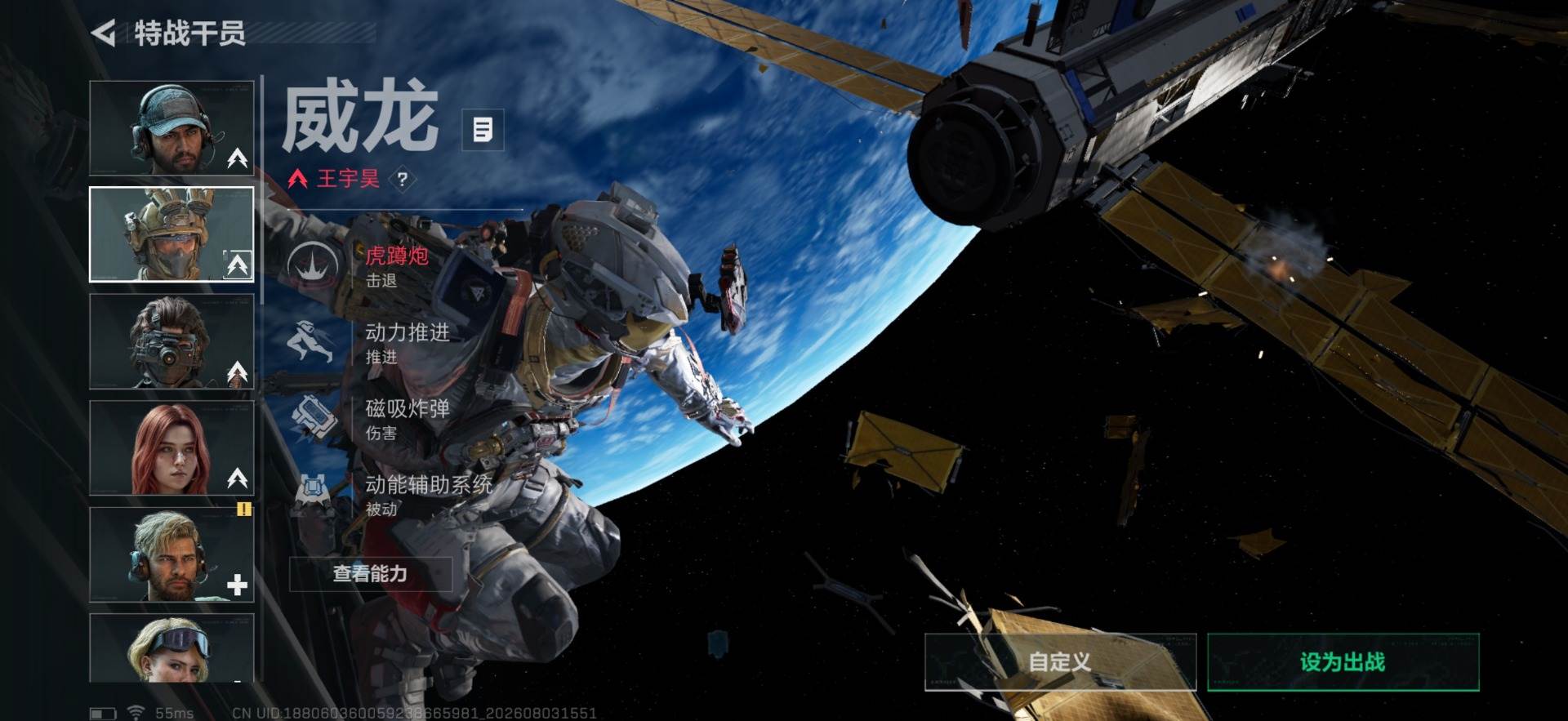Select the 磁吸炸弹 skill icon

313,418
